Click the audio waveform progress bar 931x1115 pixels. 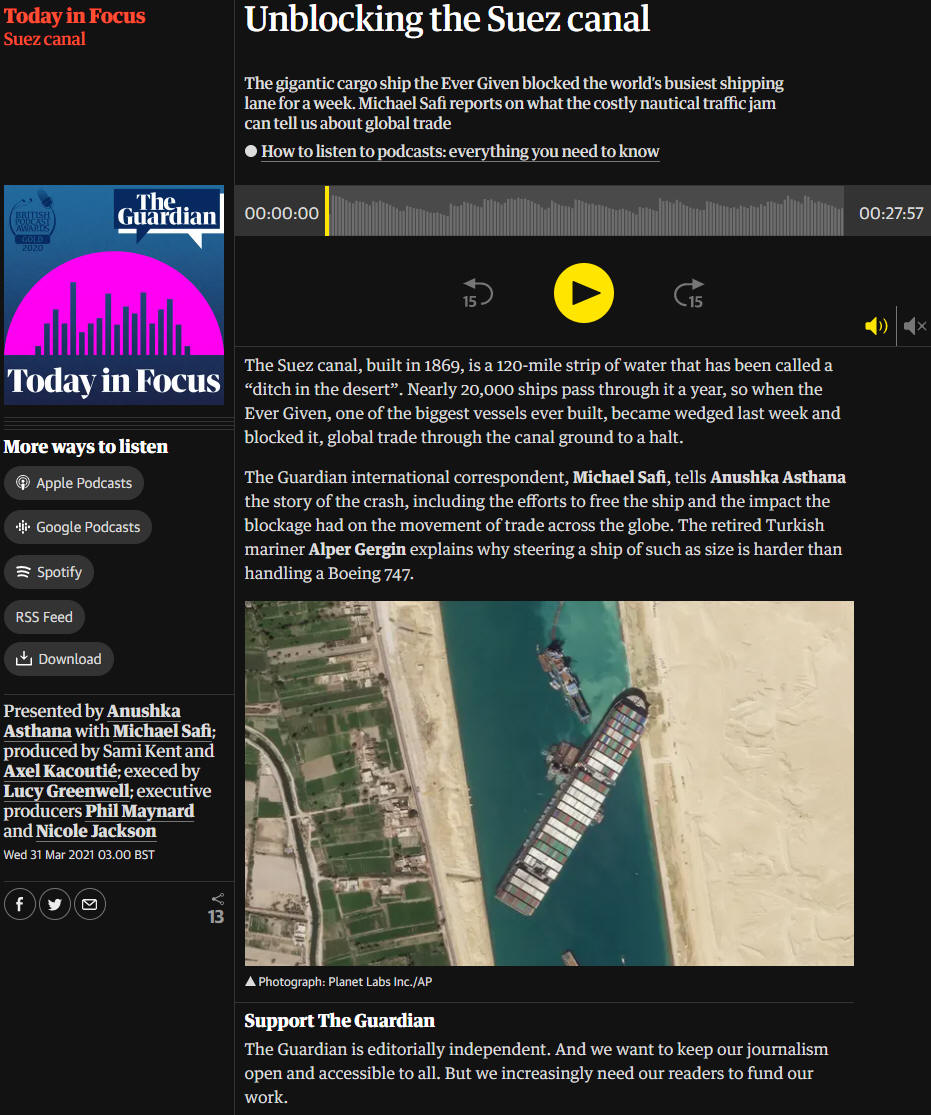coord(585,211)
